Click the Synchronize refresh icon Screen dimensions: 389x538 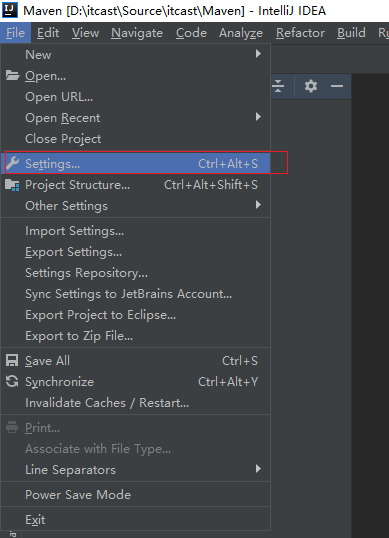pos(12,381)
